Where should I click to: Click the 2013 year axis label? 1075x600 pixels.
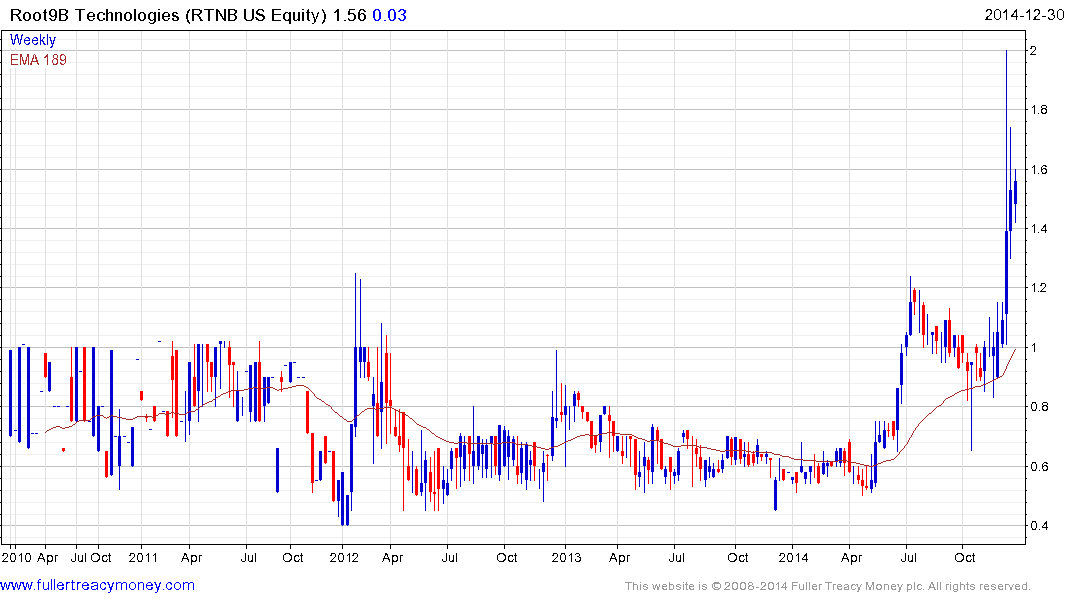(566, 557)
